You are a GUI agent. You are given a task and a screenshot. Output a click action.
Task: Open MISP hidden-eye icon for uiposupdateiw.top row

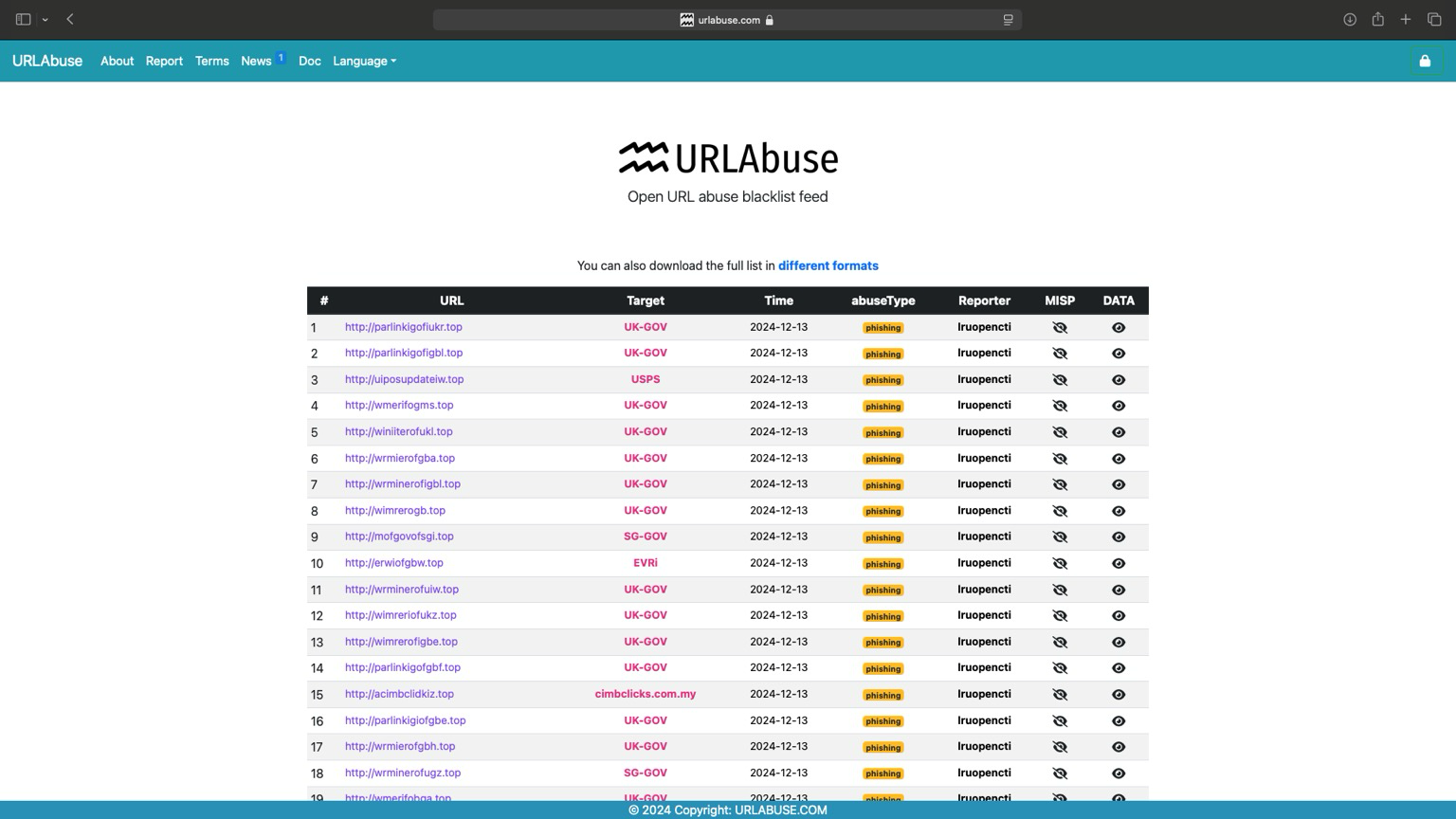[x=1060, y=380]
